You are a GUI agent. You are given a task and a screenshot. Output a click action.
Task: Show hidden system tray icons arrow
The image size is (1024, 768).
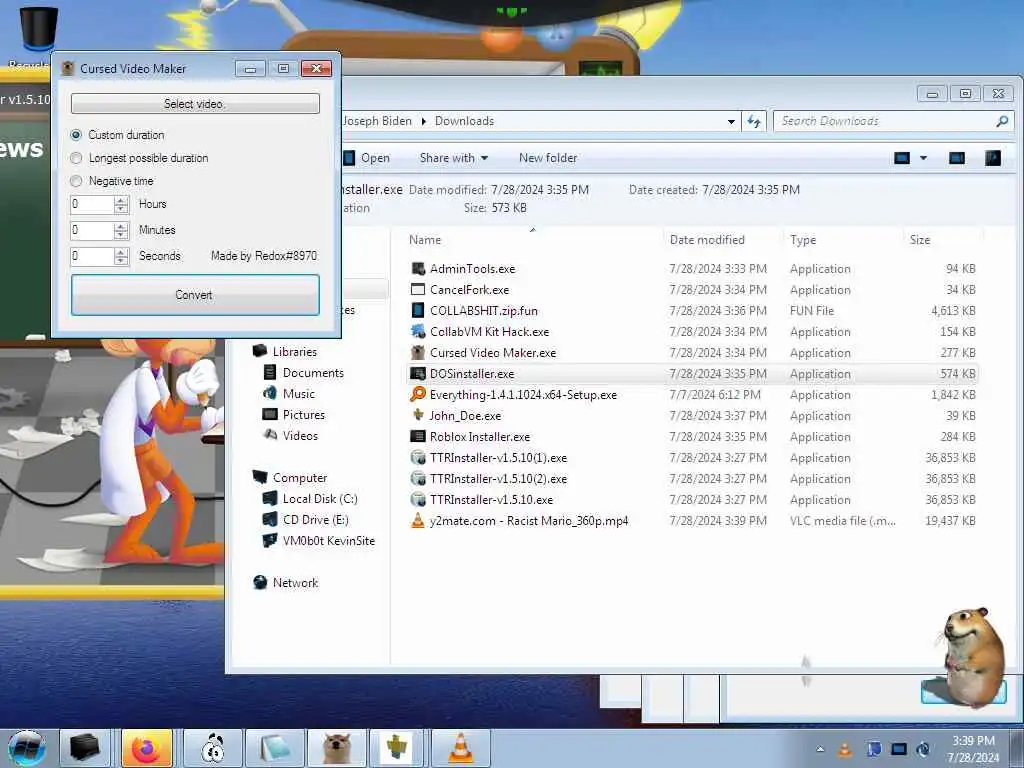click(x=820, y=749)
